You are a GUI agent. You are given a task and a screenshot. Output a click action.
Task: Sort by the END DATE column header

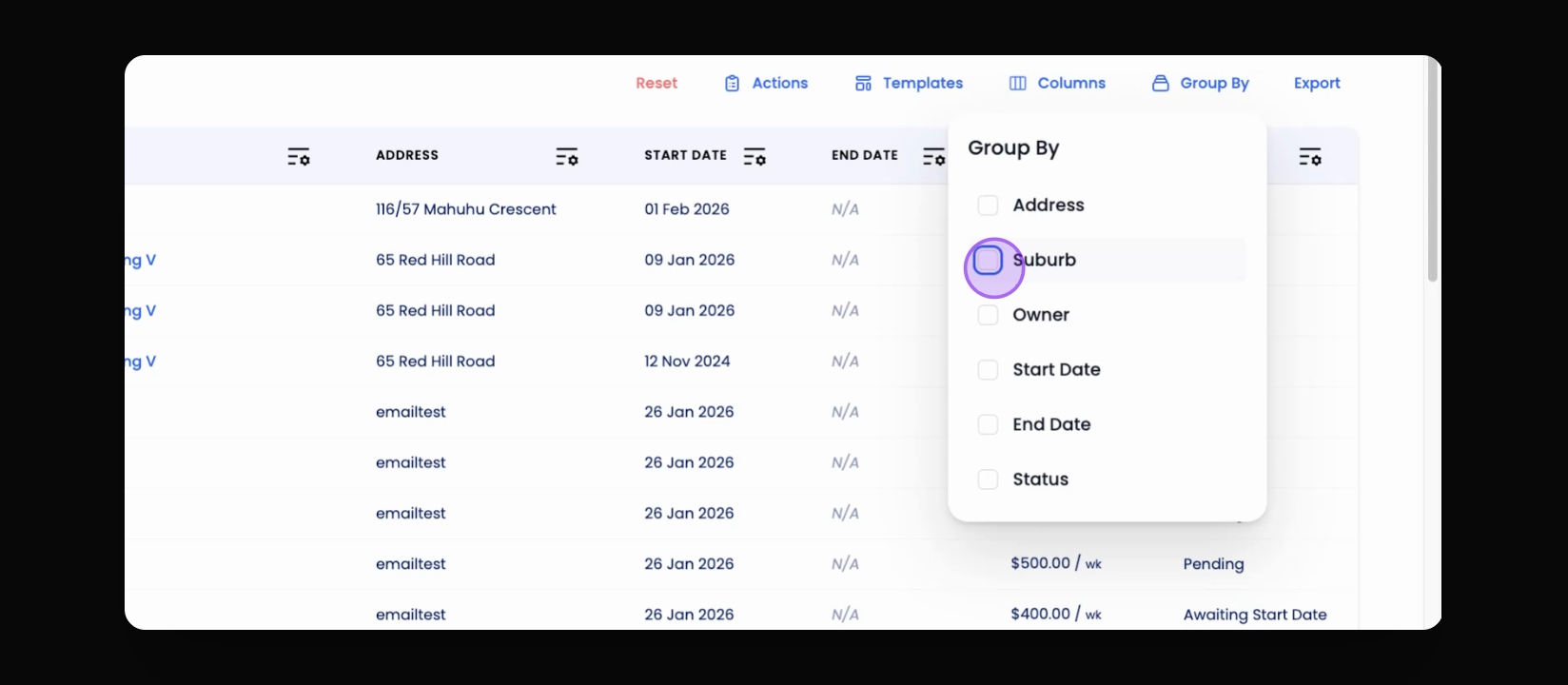pos(865,155)
